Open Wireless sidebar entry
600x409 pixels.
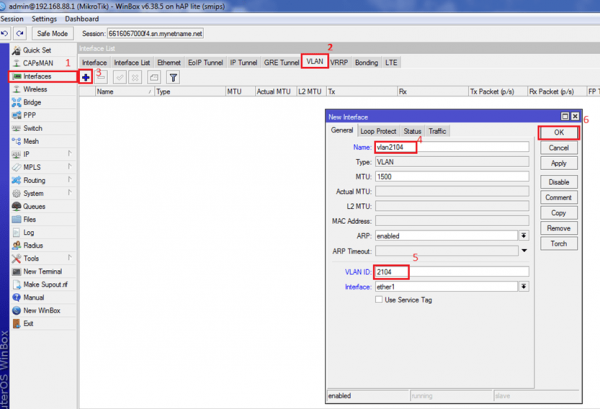click(43, 89)
